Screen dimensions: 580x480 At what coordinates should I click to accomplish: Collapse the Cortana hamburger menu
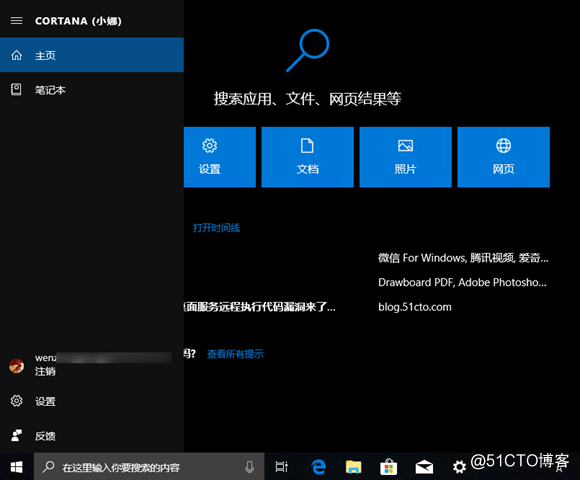[17, 21]
